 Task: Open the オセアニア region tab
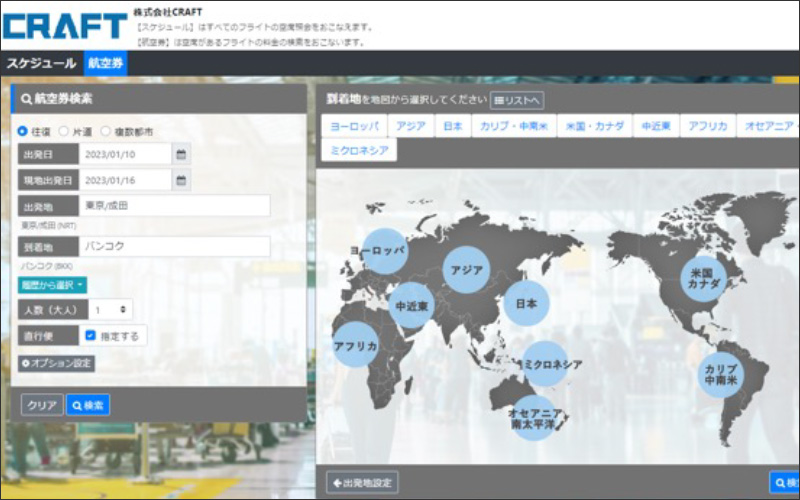click(x=768, y=126)
